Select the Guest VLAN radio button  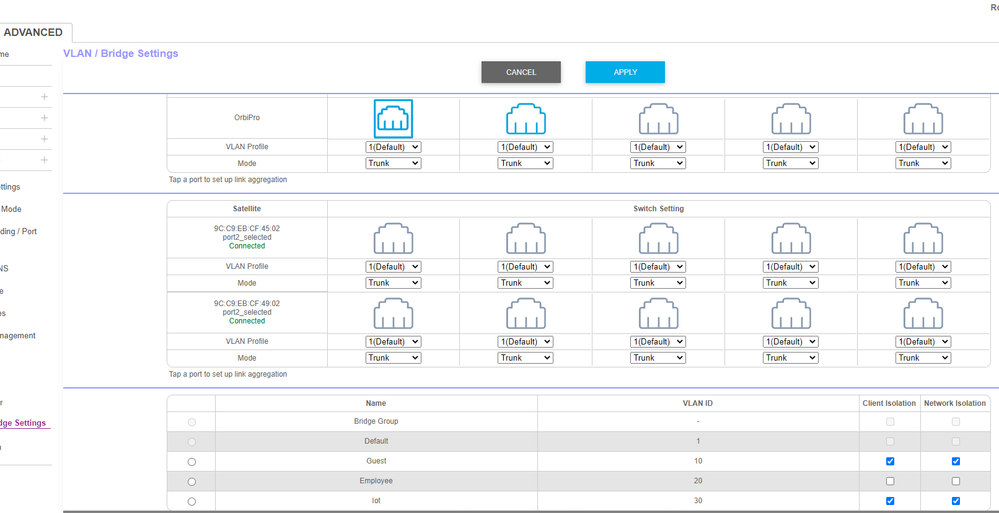191,461
